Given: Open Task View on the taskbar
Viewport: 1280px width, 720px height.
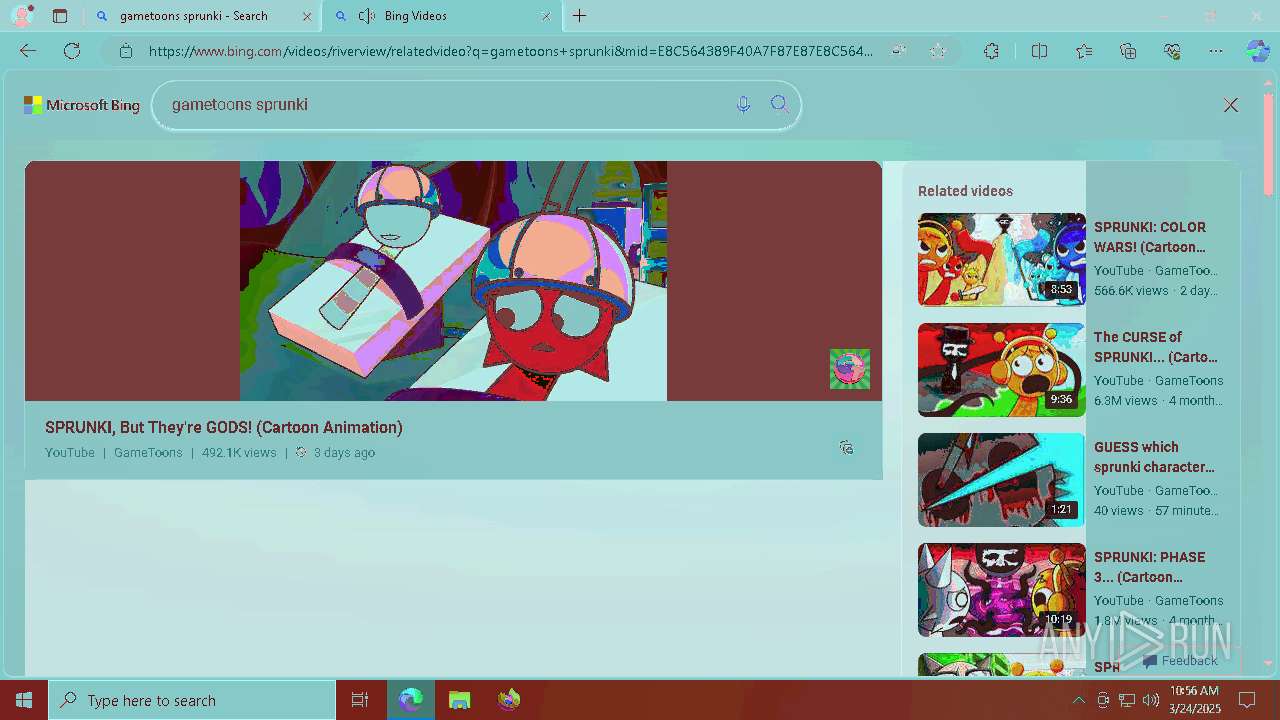Looking at the screenshot, I should [x=360, y=700].
